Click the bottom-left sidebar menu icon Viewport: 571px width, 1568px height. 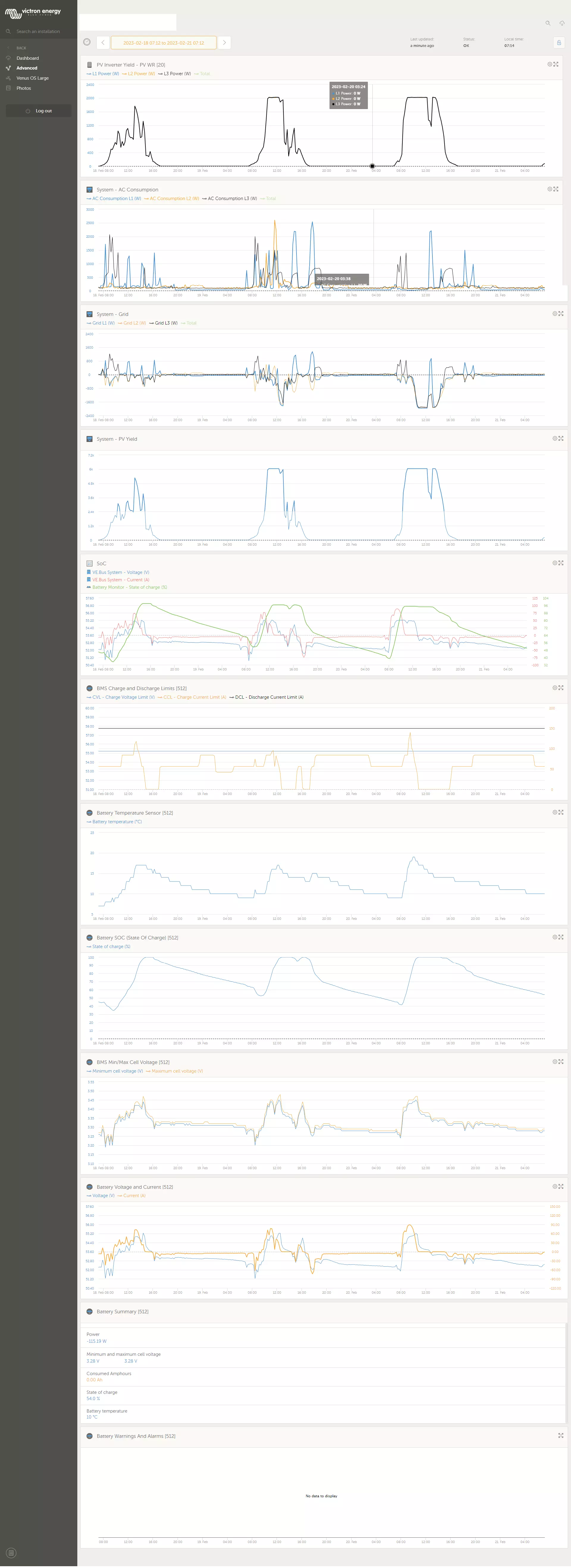pos(11,1553)
